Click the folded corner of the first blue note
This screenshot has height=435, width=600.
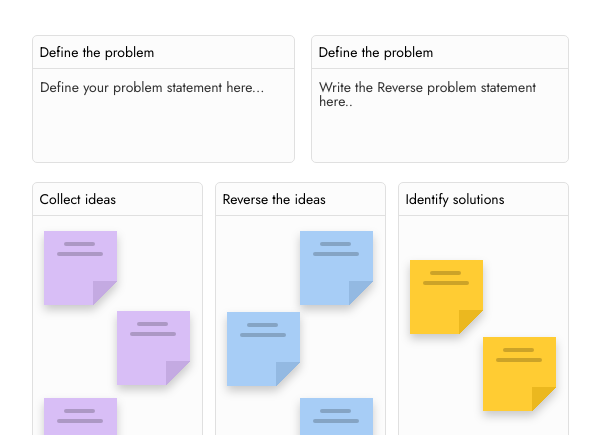[363, 295]
